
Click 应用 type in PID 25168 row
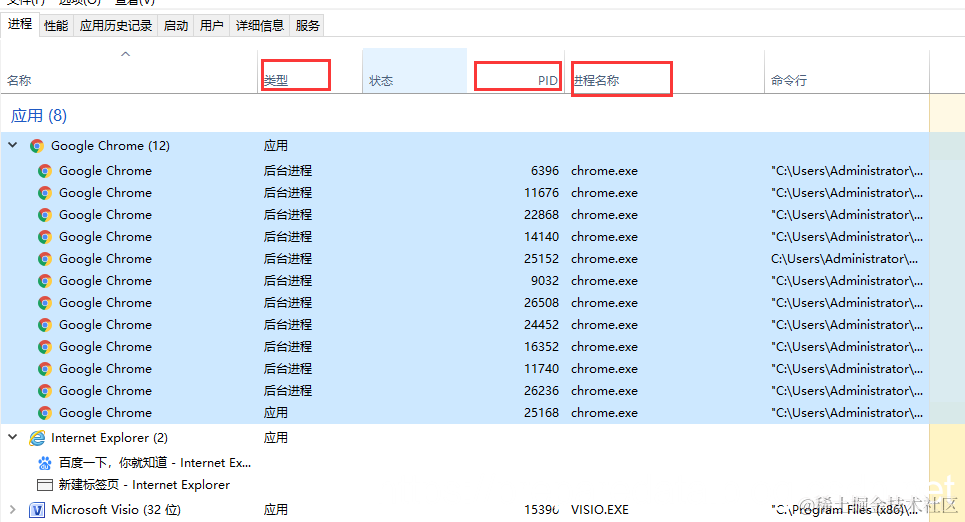[x=276, y=412]
